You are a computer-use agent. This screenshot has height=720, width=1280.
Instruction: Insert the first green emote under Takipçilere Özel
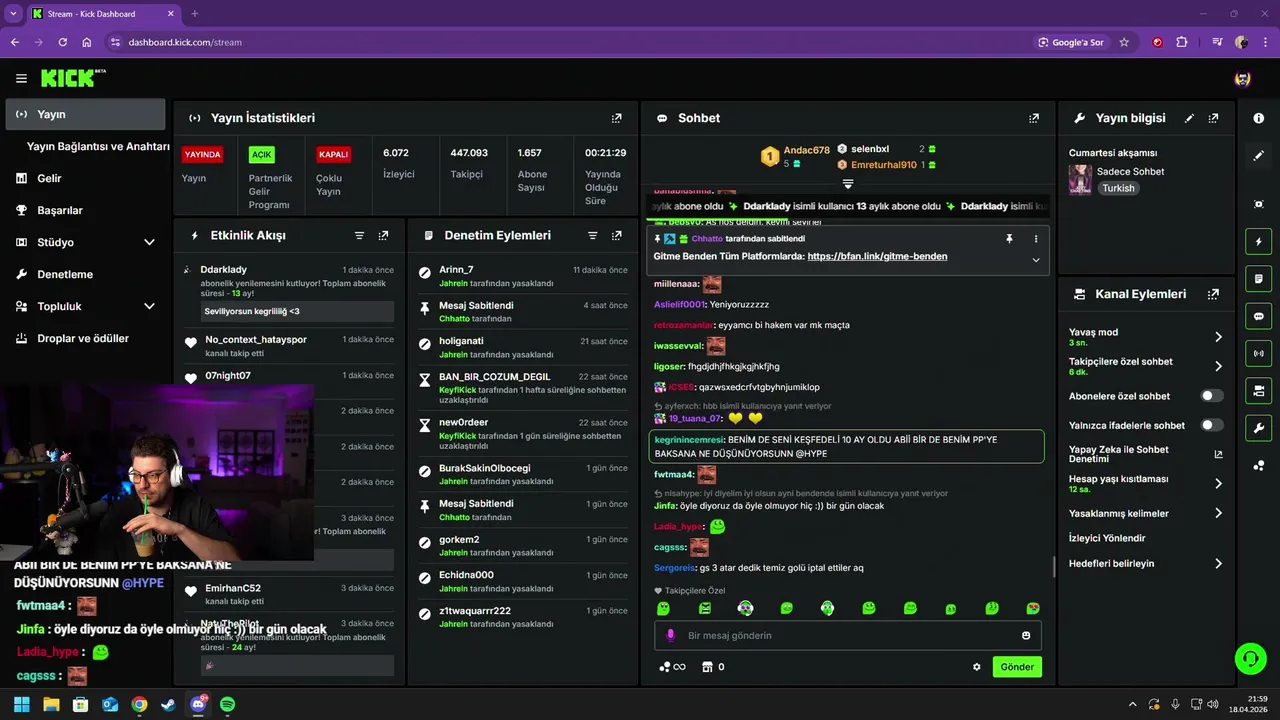663,608
